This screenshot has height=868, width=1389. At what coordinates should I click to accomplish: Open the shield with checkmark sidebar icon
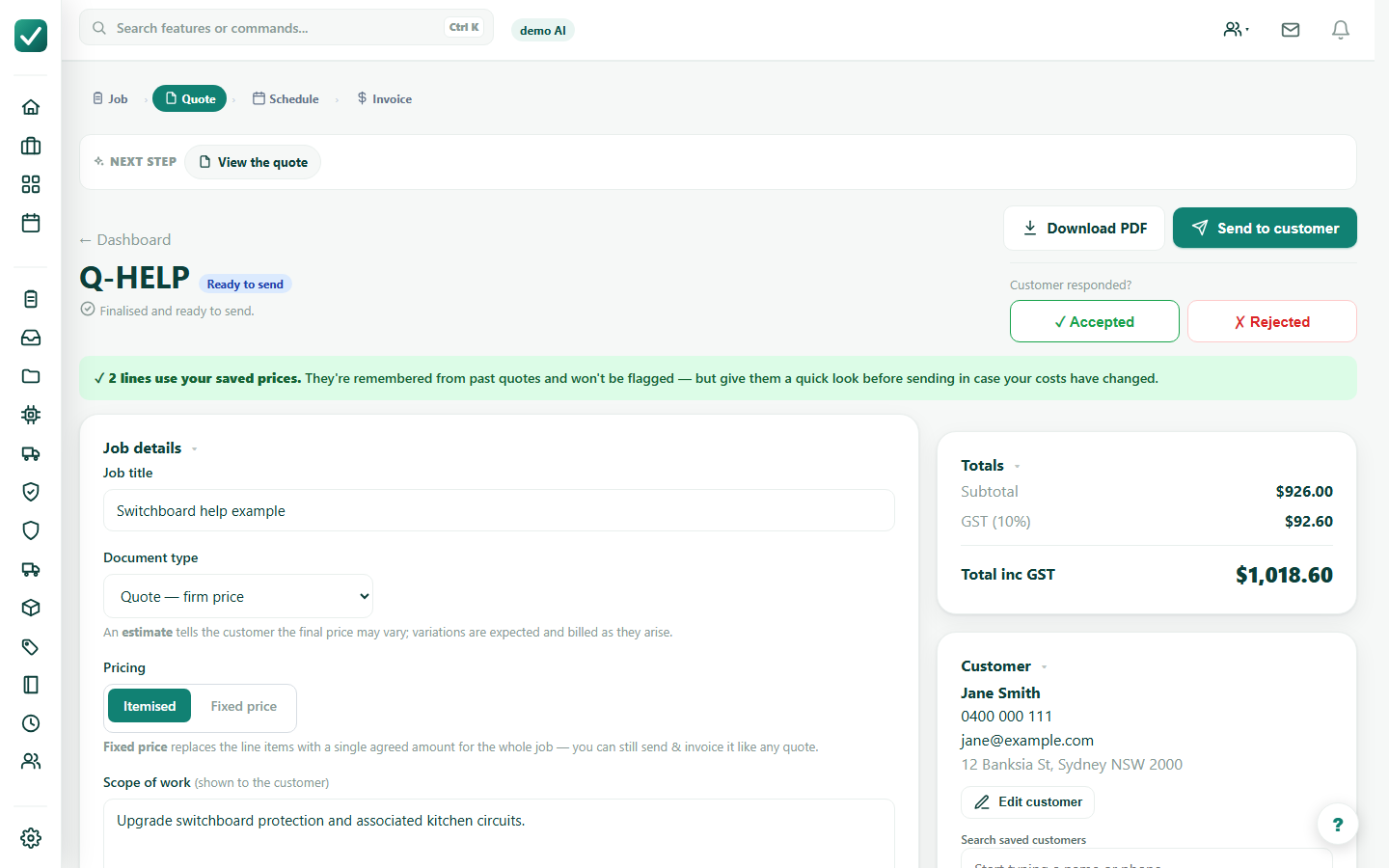[31, 492]
